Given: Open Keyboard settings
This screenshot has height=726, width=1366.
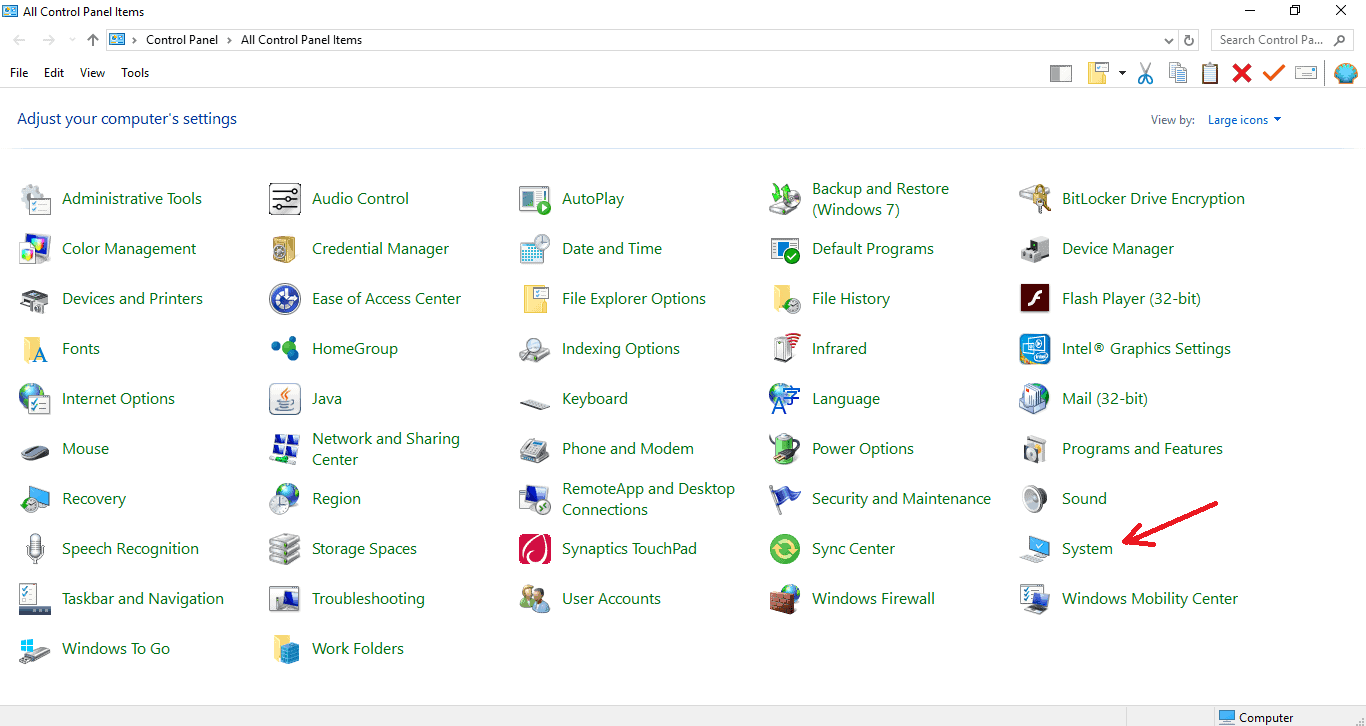Looking at the screenshot, I should pos(574,399).
